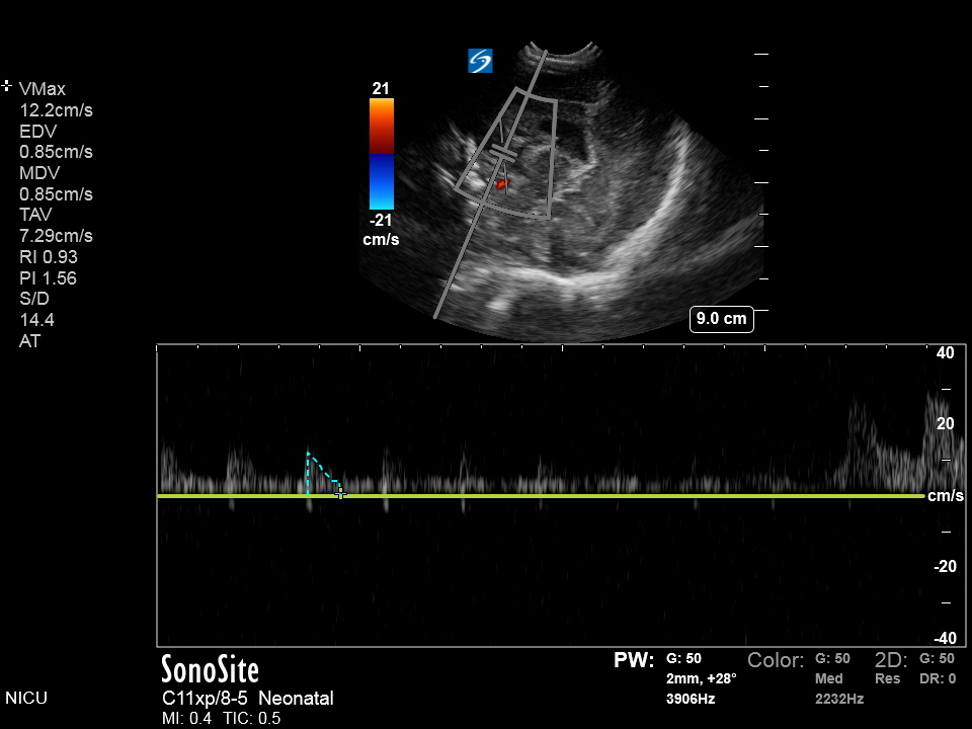Click the Color mode label
The height and width of the screenshot is (729, 972).
775,660
